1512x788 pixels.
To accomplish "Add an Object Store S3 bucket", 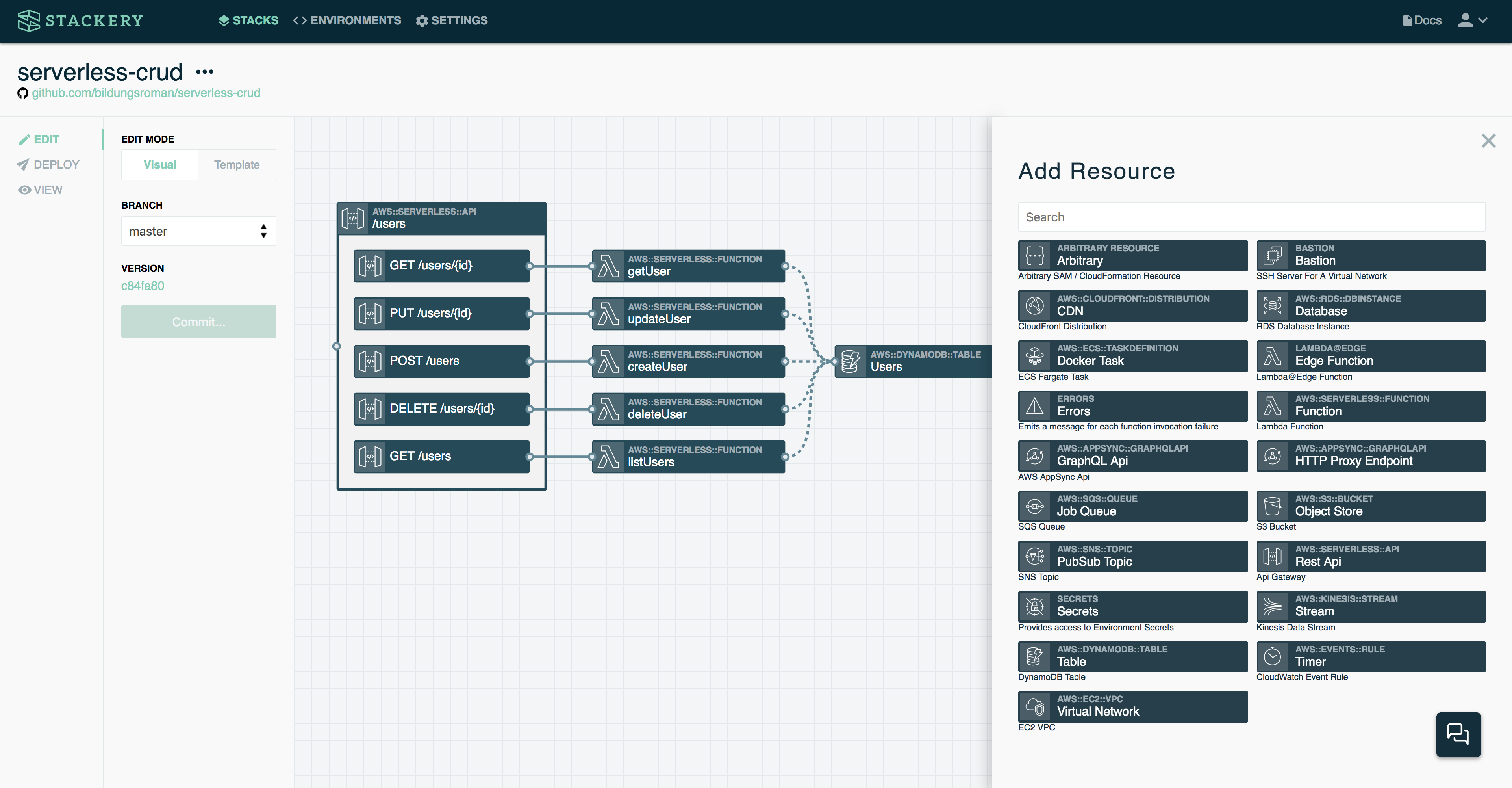I will click(1371, 506).
